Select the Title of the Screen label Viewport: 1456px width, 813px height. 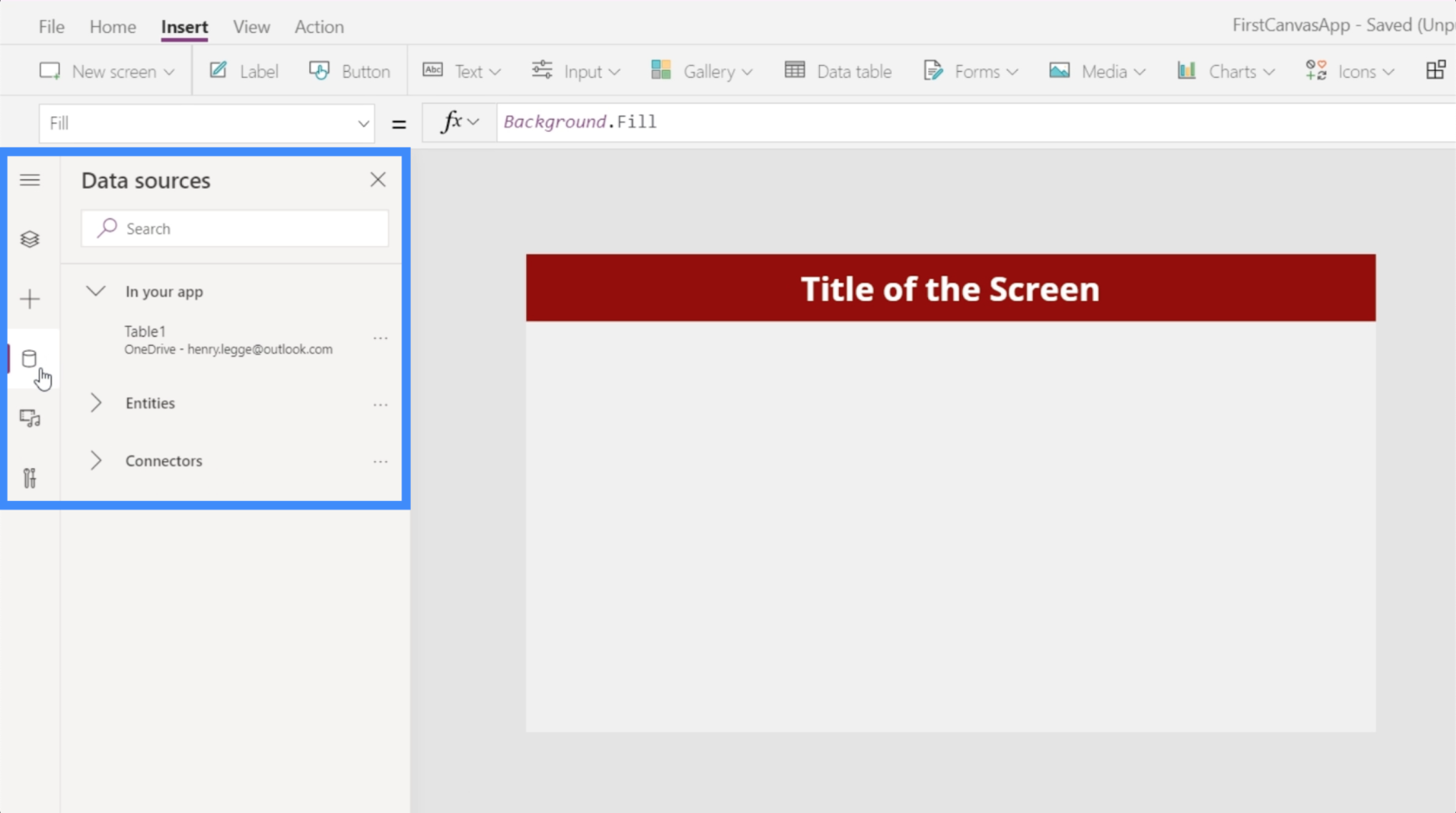click(951, 289)
